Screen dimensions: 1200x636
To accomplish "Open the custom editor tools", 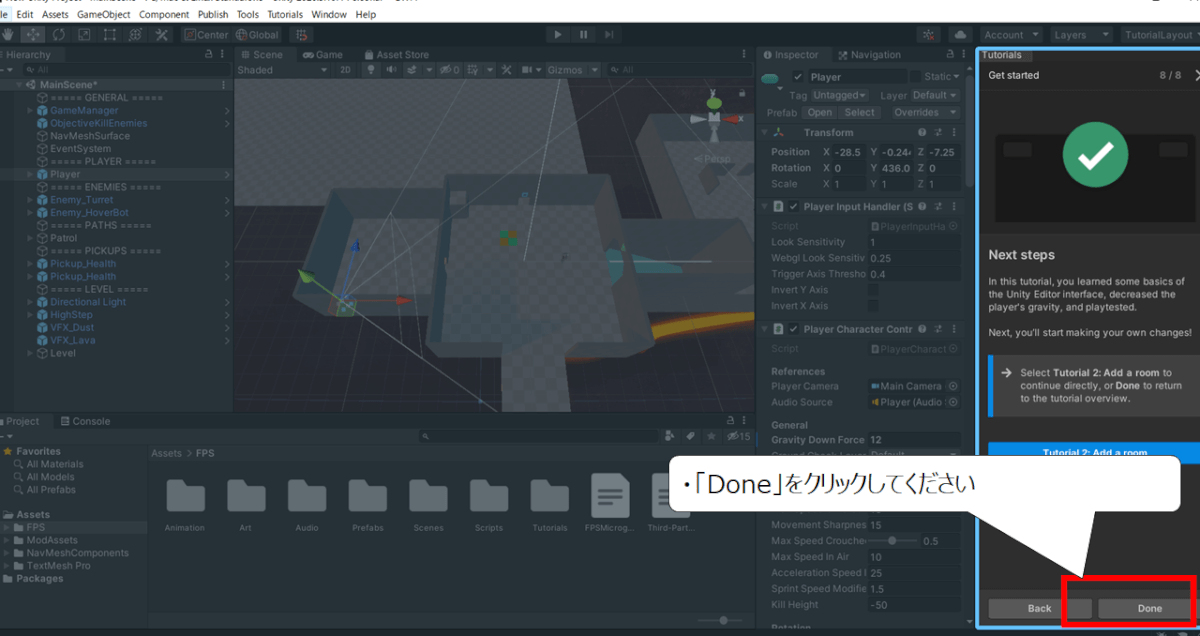I will coord(162,35).
